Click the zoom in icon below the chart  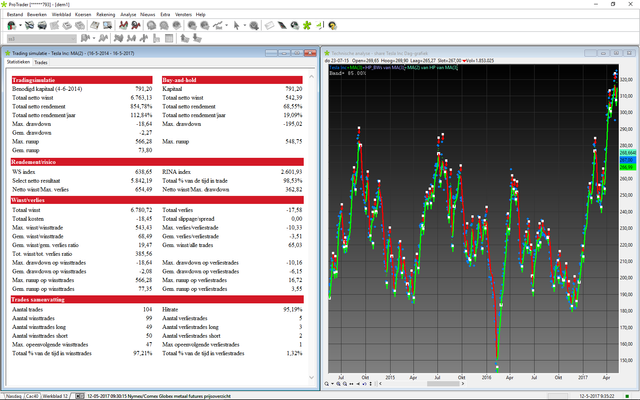338,384
